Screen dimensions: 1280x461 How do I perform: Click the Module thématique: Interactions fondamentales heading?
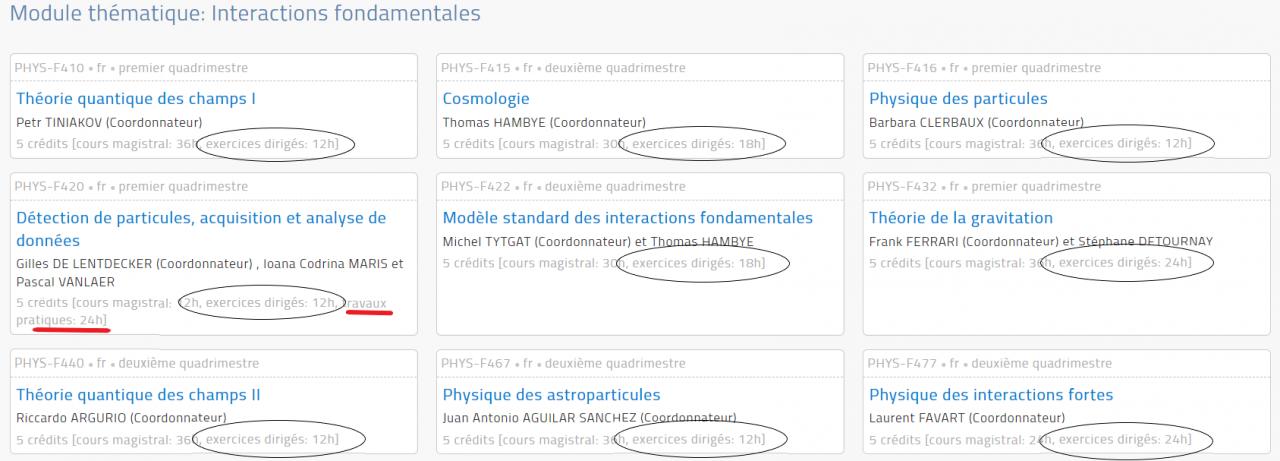click(245, 14)
